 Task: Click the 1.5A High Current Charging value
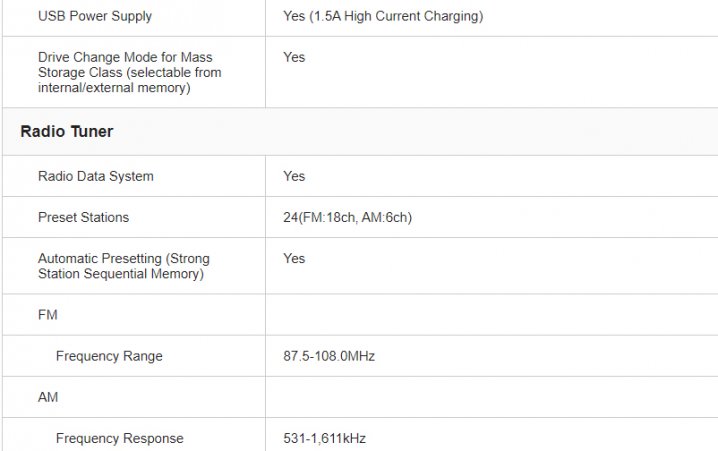[x=383, y=16]
